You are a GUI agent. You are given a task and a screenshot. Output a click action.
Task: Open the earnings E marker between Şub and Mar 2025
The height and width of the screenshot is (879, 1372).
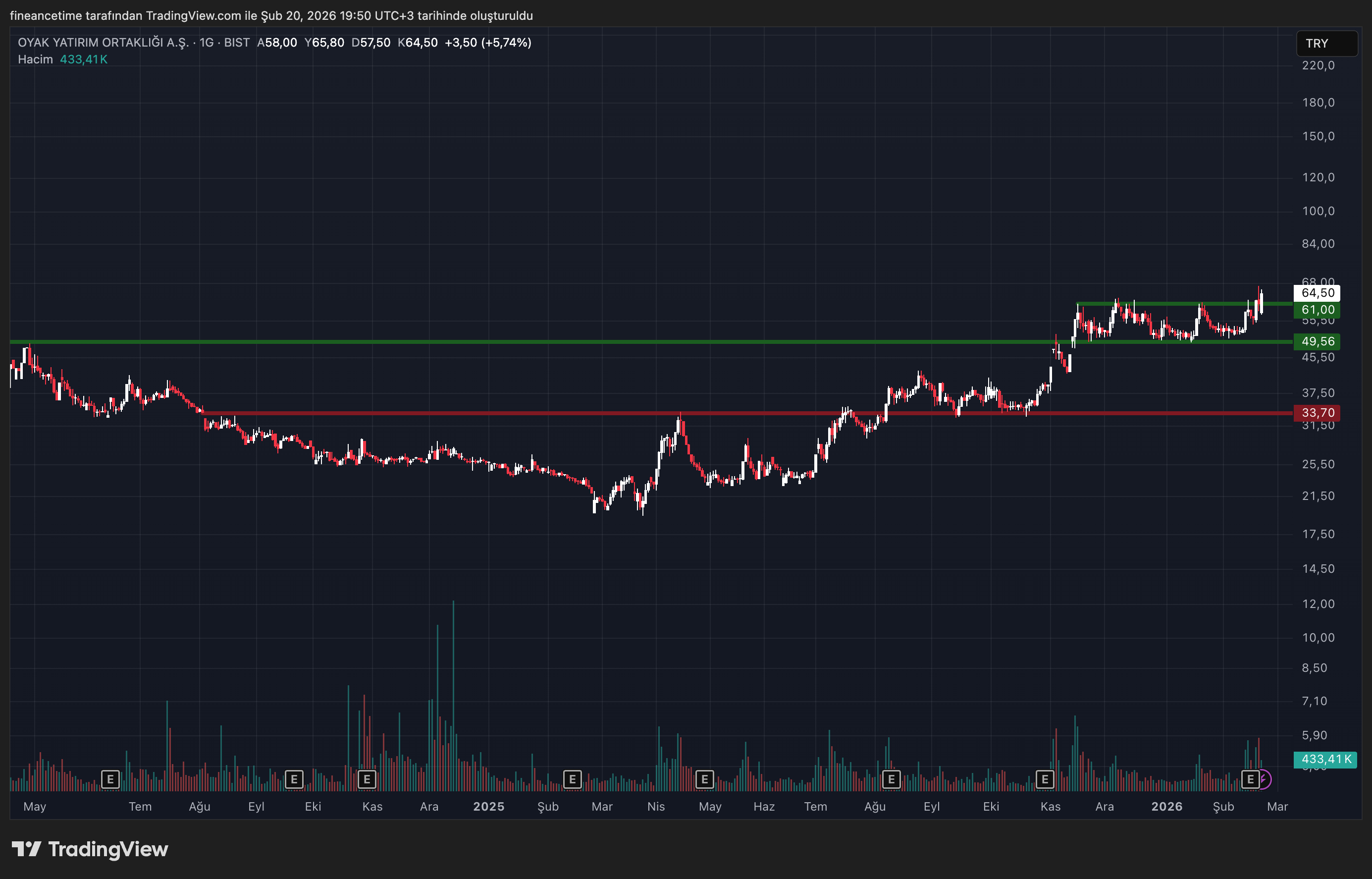(x=572, y=779)
